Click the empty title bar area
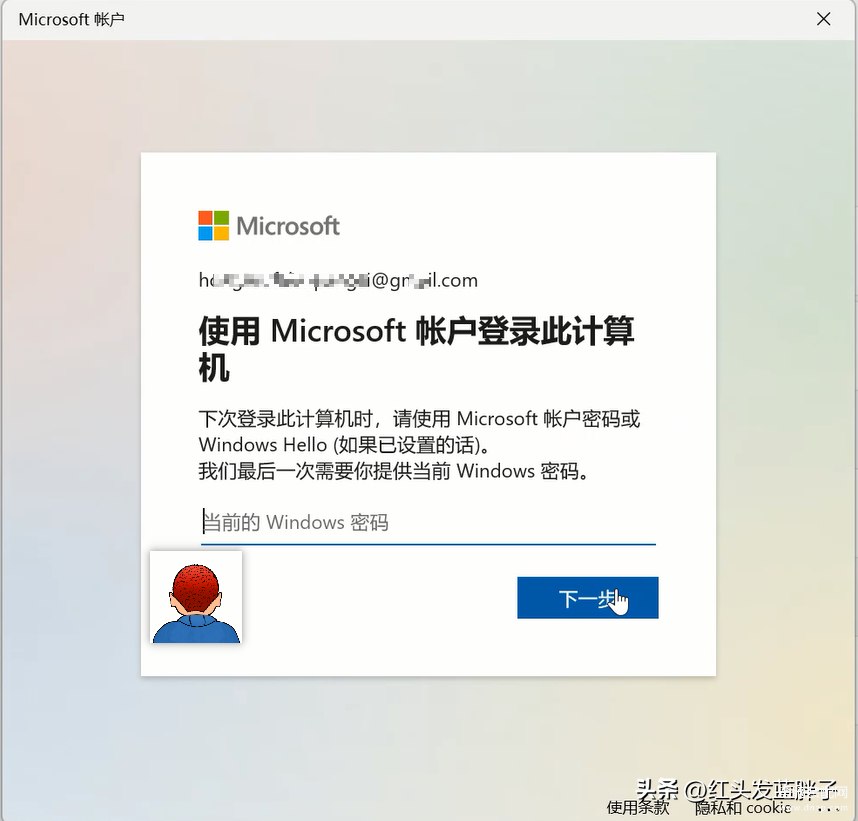The width and height of the screenshot is (858, 821). click(465, 20)
